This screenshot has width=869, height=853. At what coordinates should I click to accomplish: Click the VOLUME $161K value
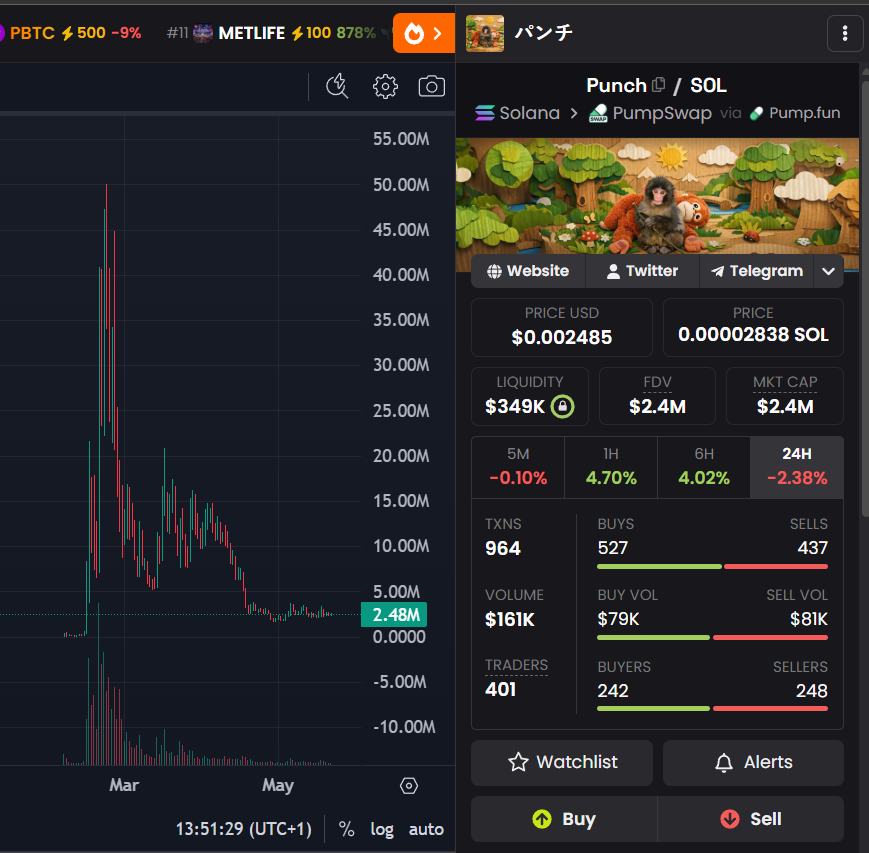point(510,619)
